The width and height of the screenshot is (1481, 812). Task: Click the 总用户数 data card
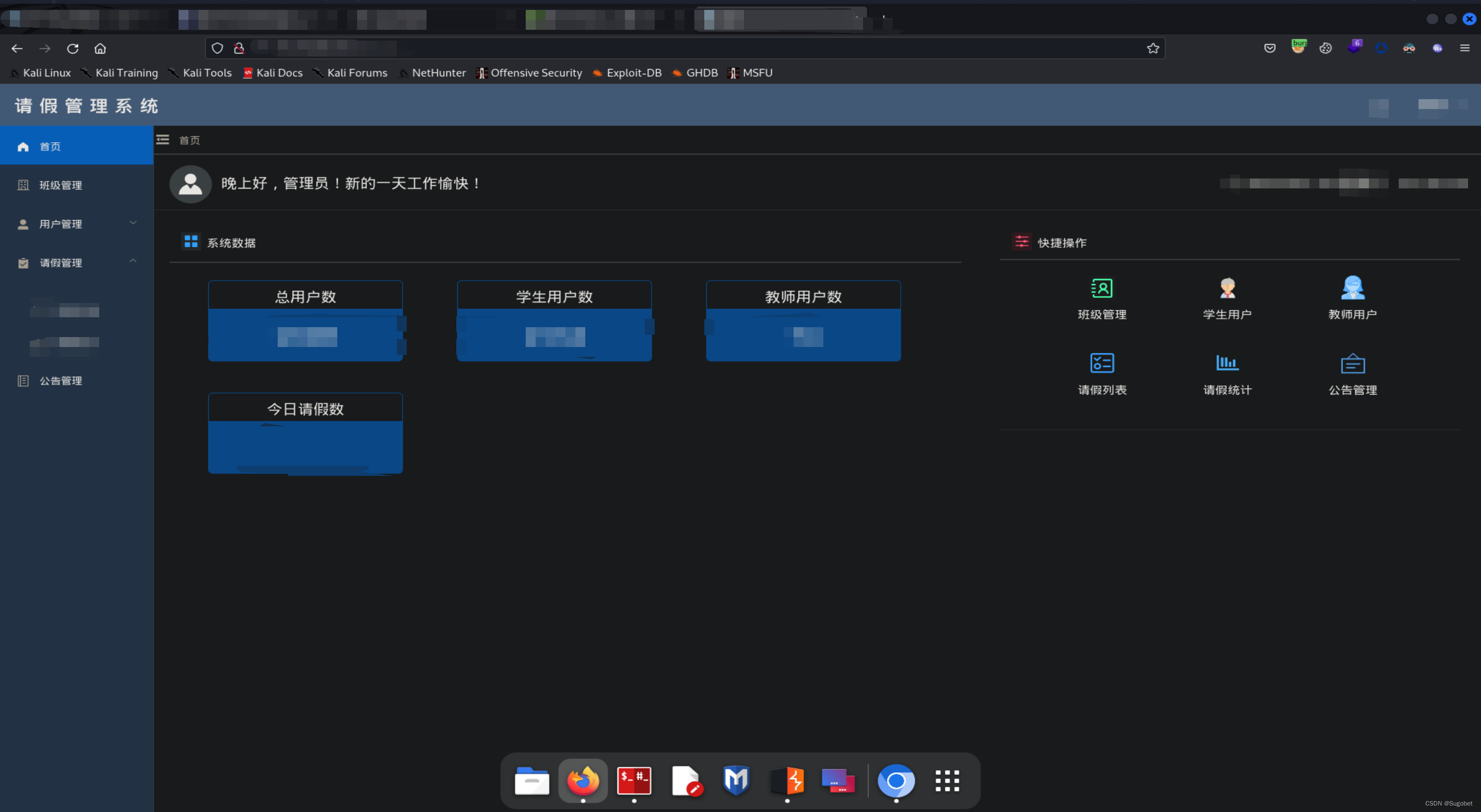(x=306, y=321)
